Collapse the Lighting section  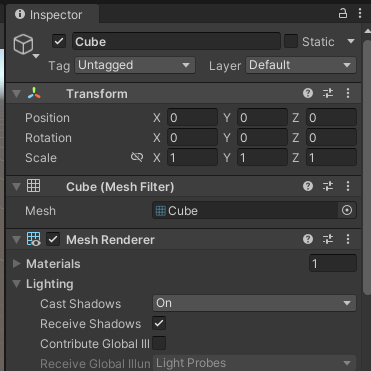point(17,284)
